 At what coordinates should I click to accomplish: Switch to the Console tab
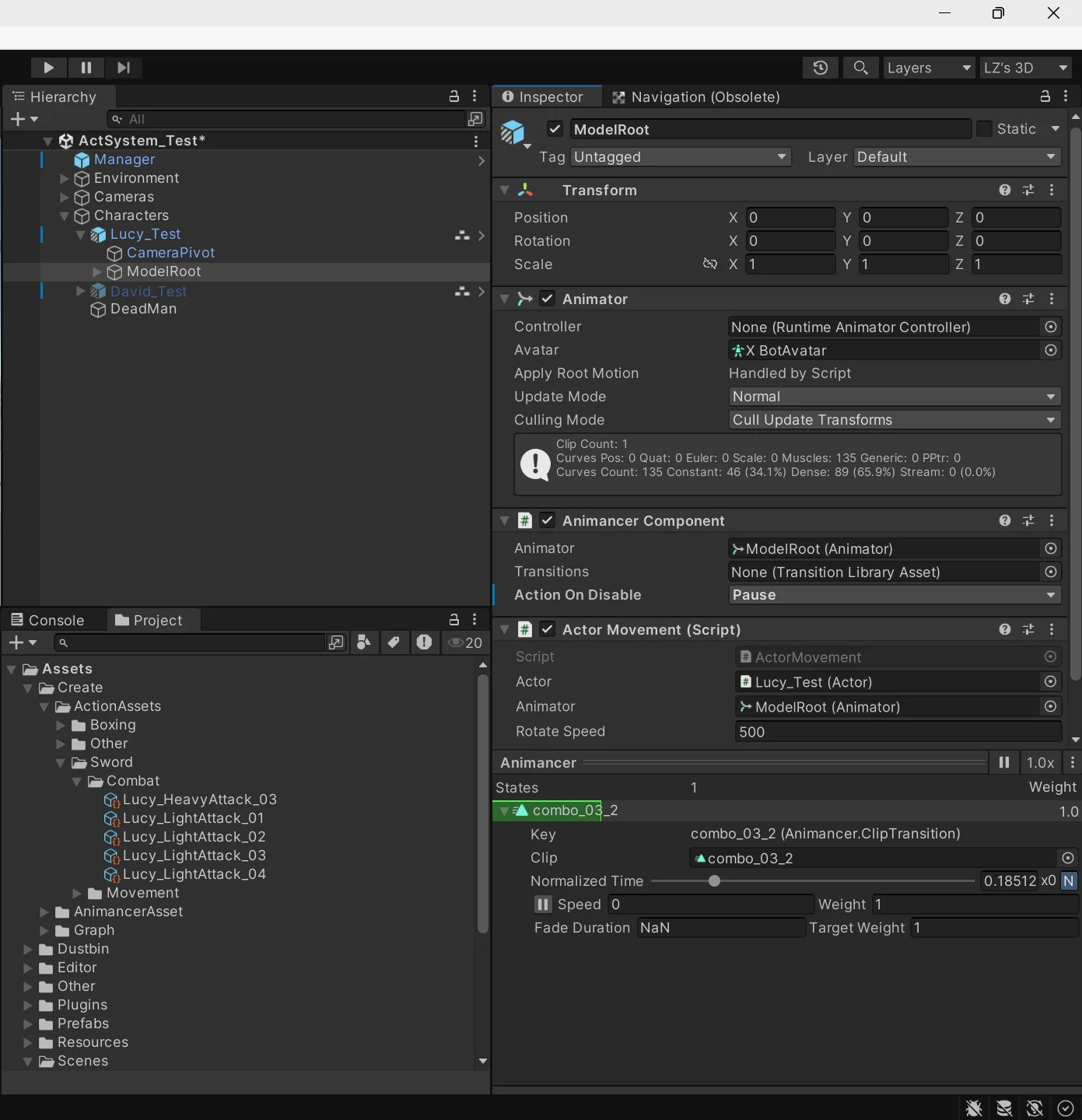click(x=48, y=620)
